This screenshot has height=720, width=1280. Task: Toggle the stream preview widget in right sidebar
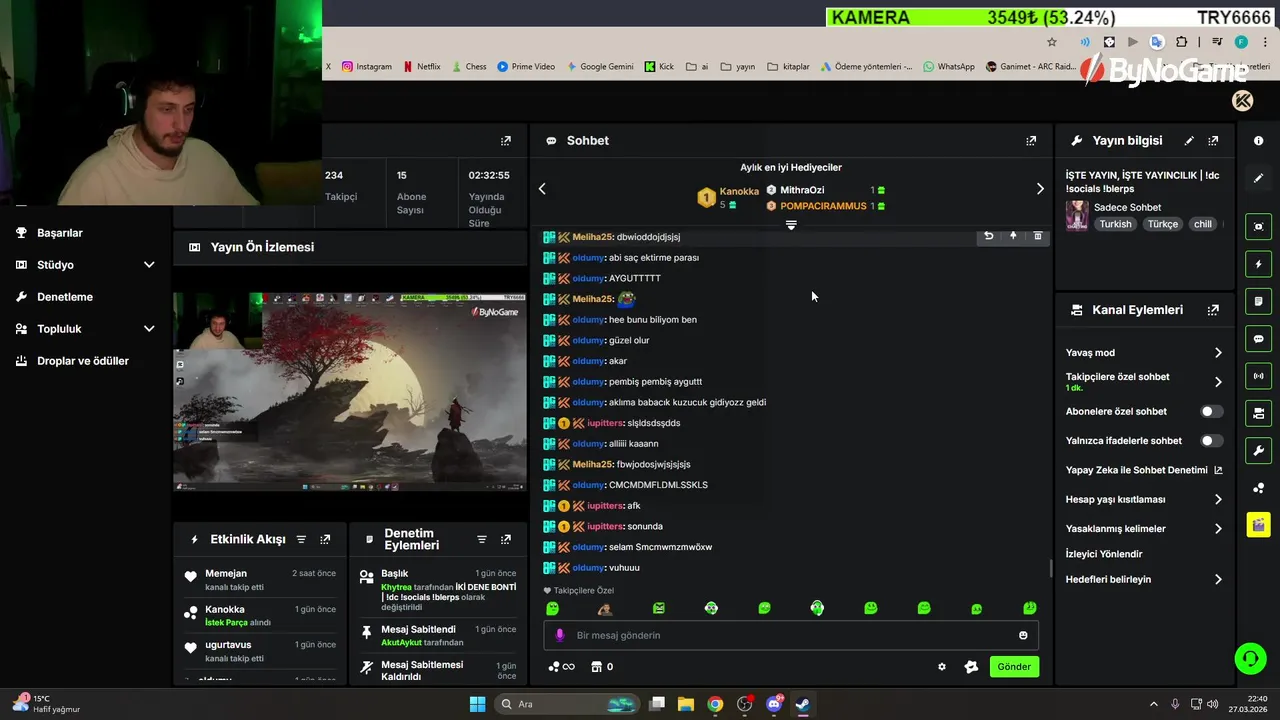1258,227
